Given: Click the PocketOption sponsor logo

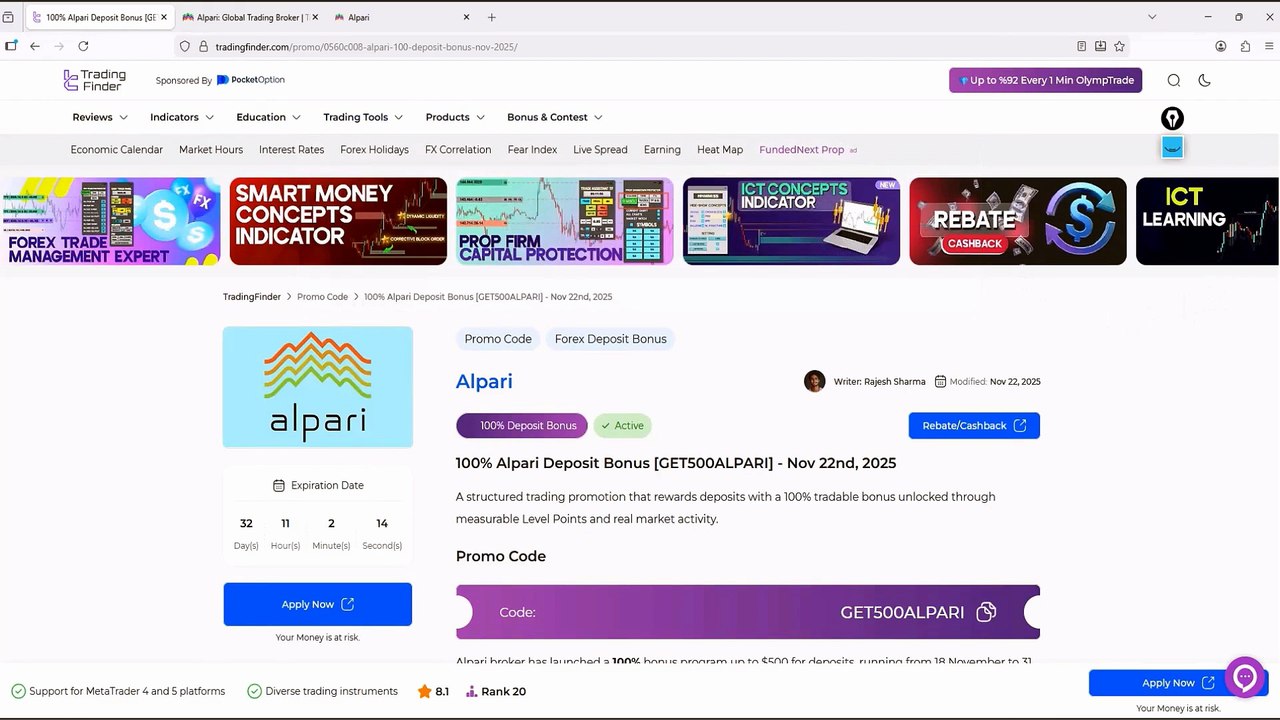Looking at the screenshot, I should click(251, 80).
